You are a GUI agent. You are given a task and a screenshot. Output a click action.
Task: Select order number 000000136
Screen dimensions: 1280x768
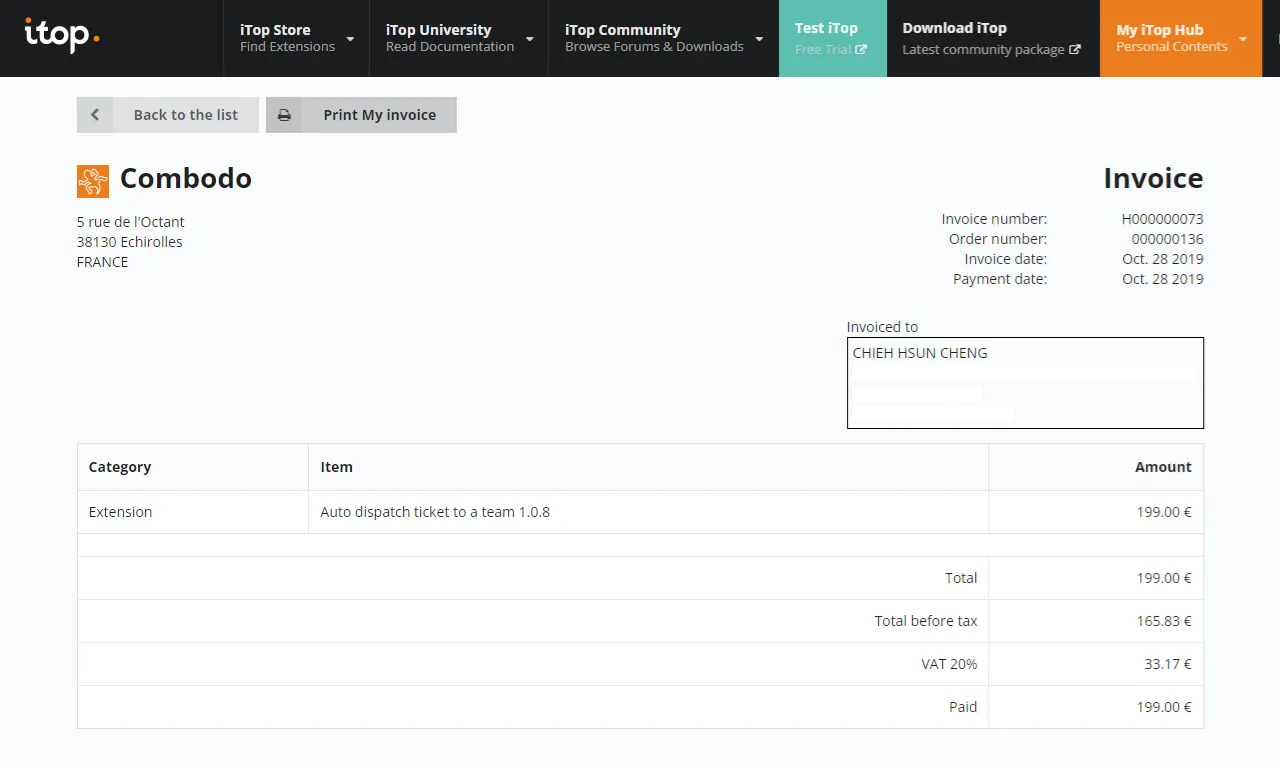tap(1167, 239)
